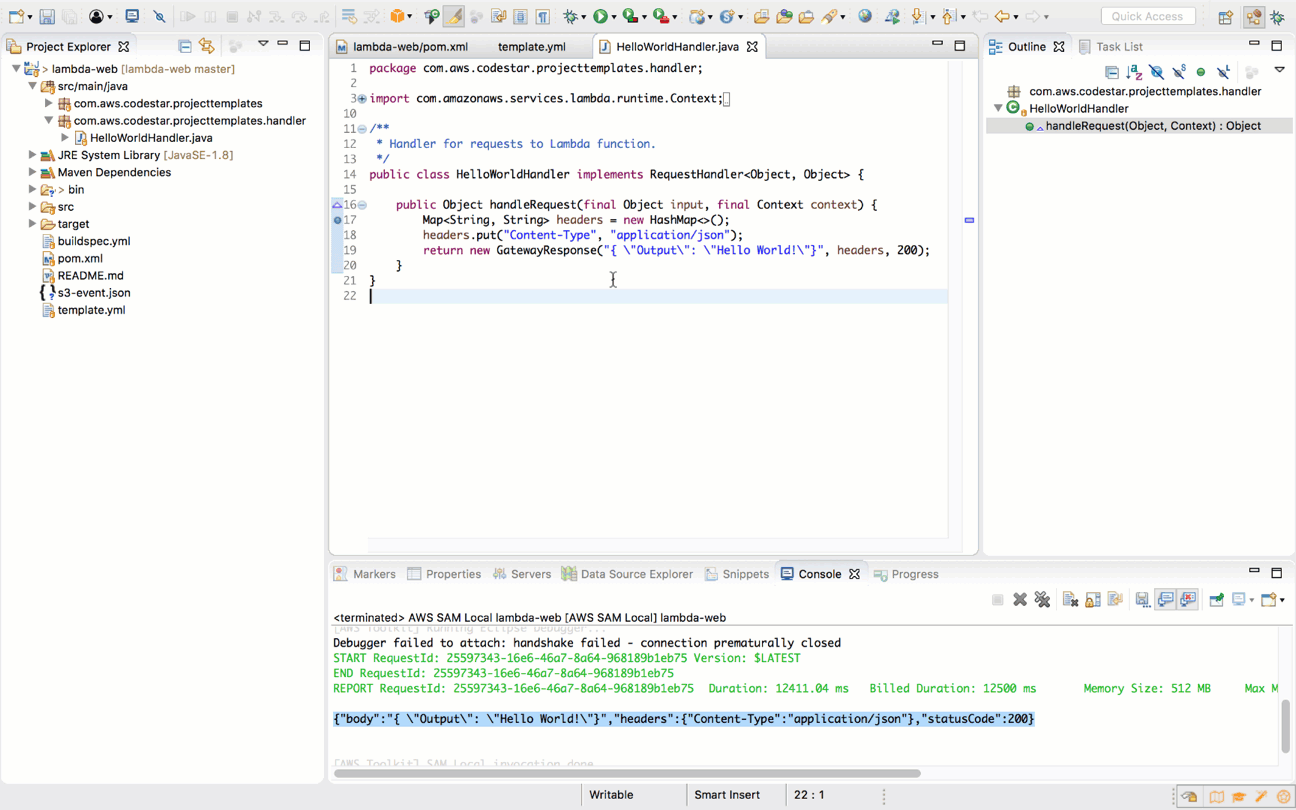The image size is (1296, 810).
Task: Select handleRequest method in the Outline
Action: tap(1152, 126)
